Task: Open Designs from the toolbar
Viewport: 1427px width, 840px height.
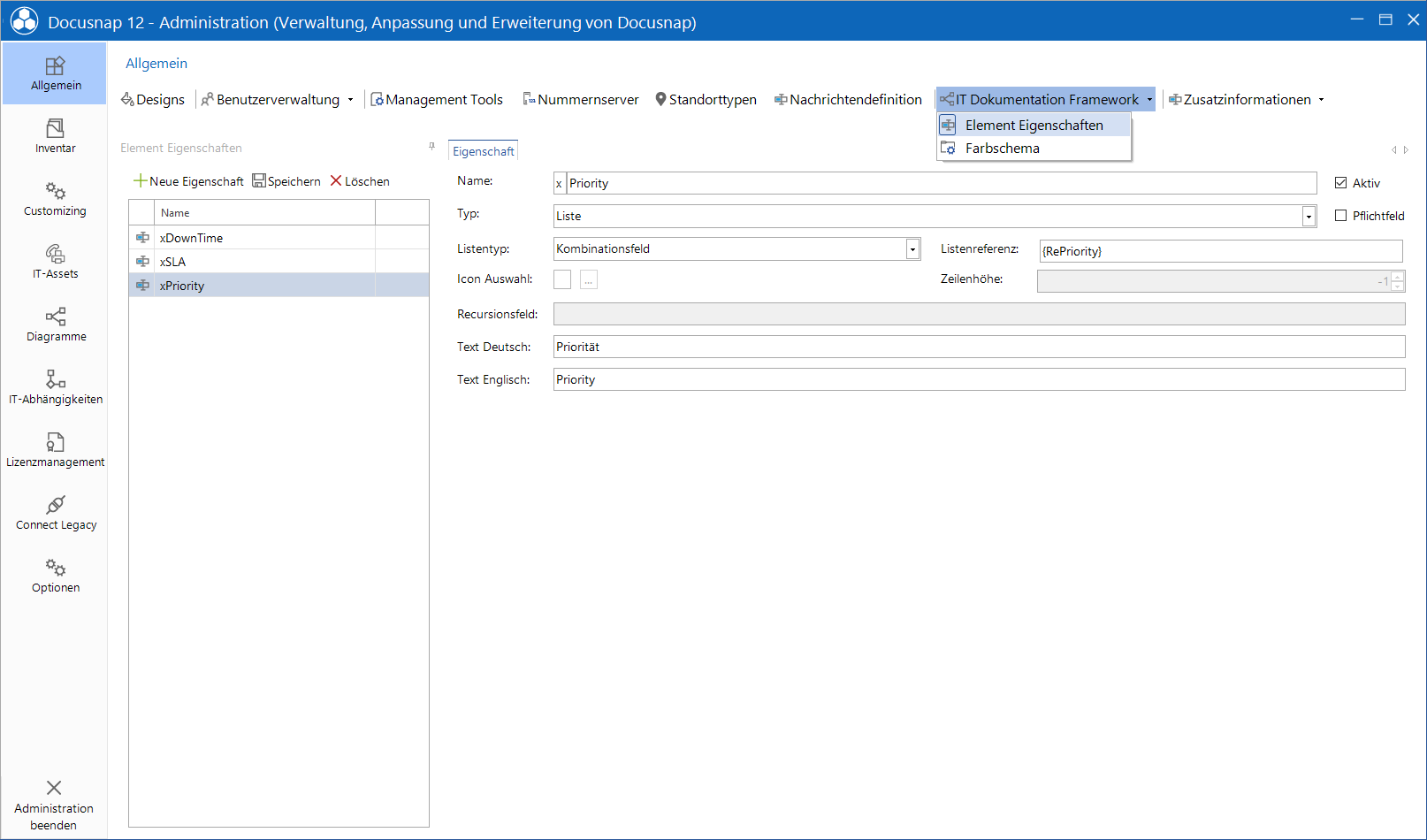Action: pos(153,100)
